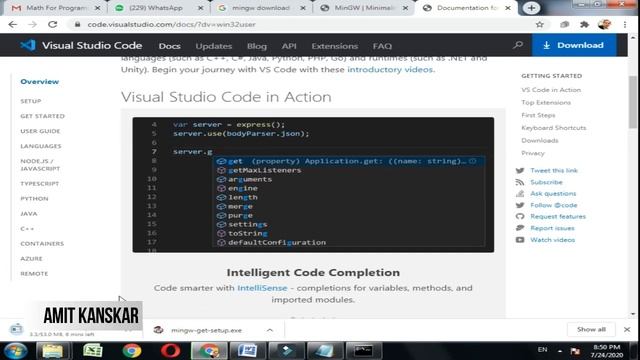Open the Updates navigation item
This screenshot has height=360, width=640.
213,46
